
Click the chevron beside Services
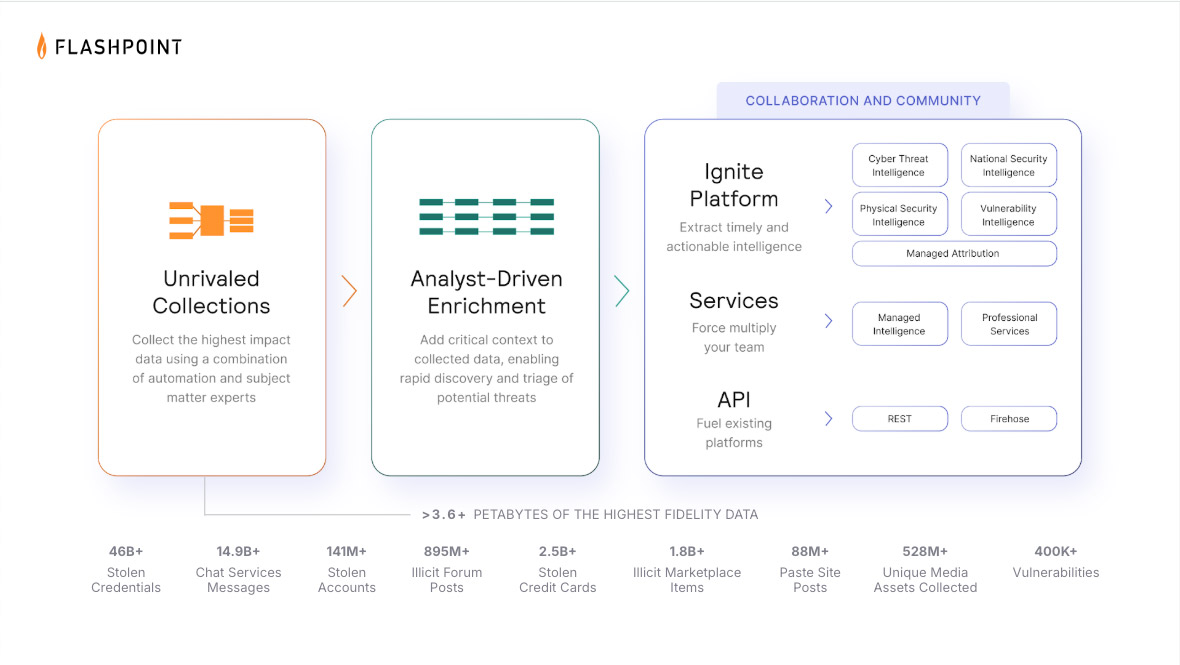829,321
